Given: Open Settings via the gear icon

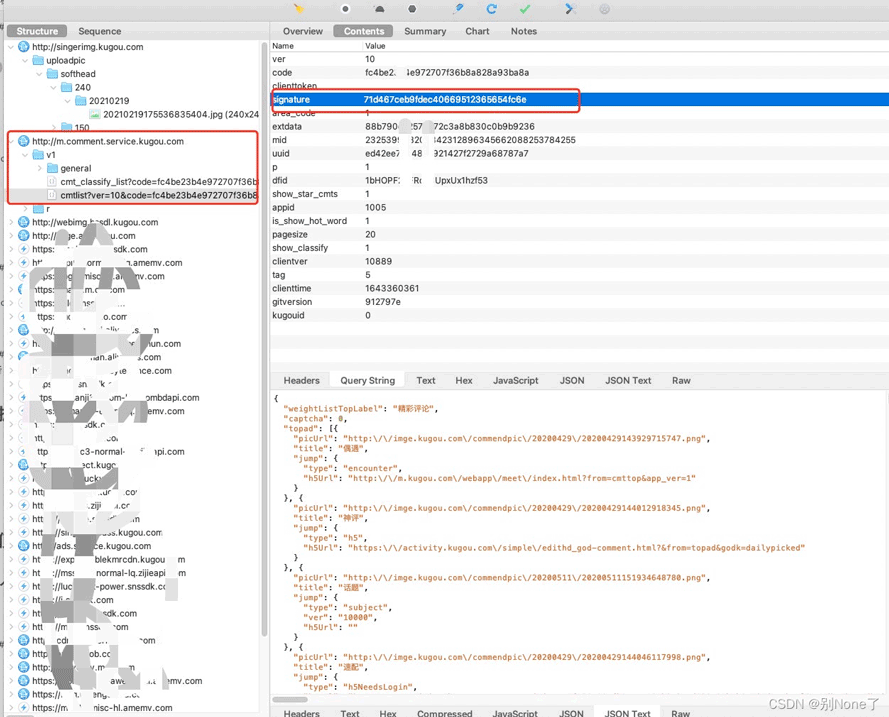Looking at the screenshot, I should [x=604, y=9].
